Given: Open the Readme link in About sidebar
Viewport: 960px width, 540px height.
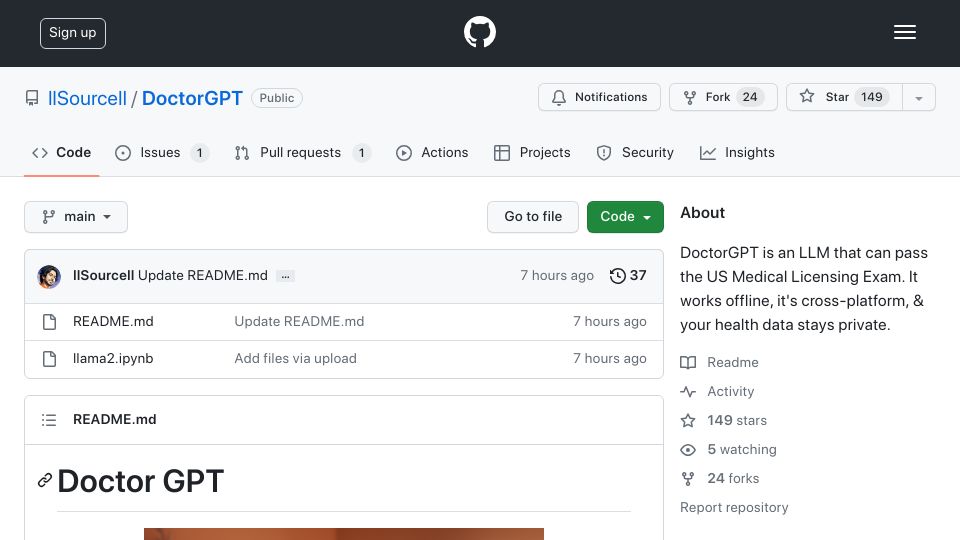Looking at the screenshot, I should coord(719,362).
